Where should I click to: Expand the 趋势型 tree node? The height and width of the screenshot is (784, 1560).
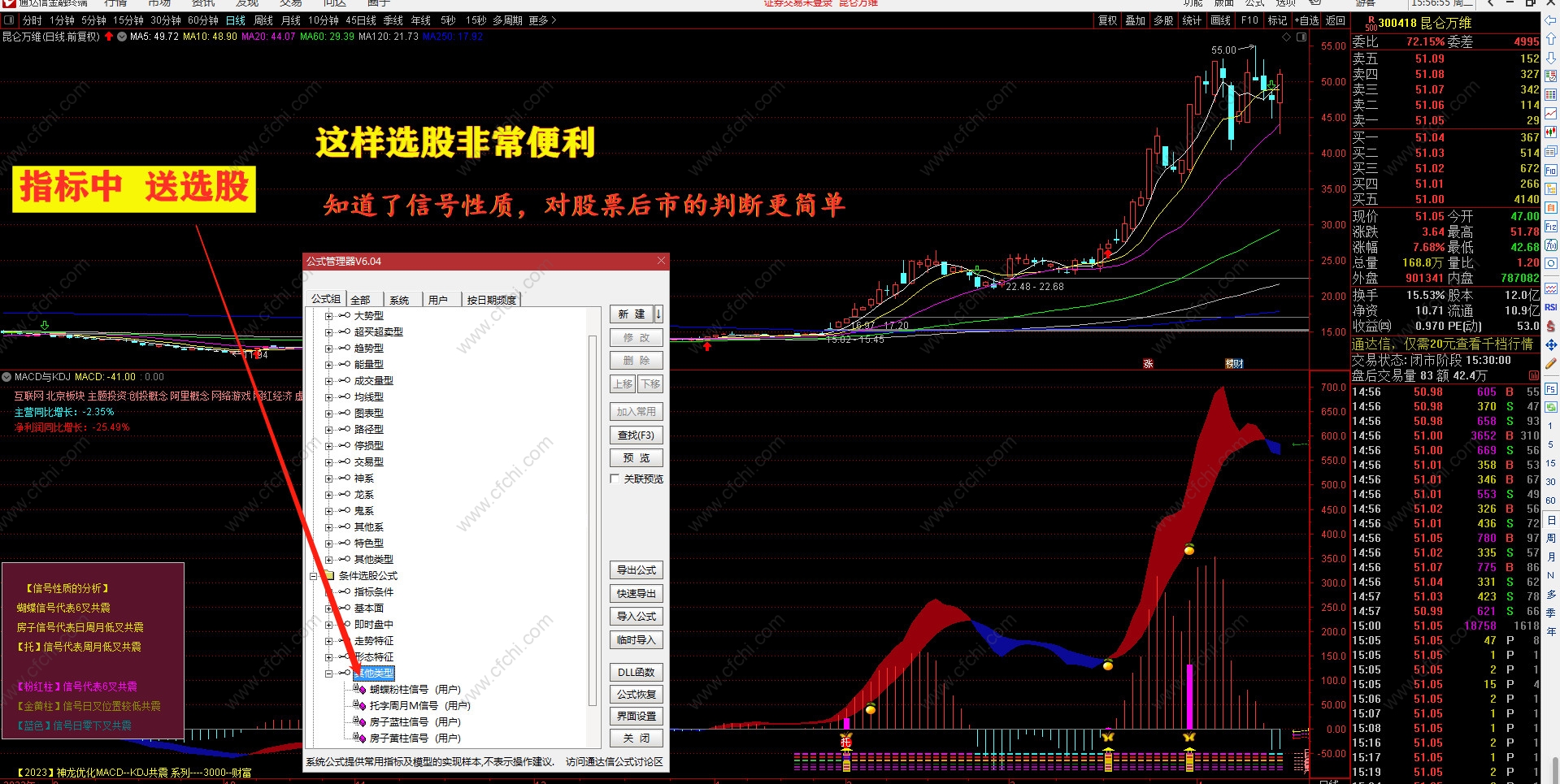tap(328, 349)
